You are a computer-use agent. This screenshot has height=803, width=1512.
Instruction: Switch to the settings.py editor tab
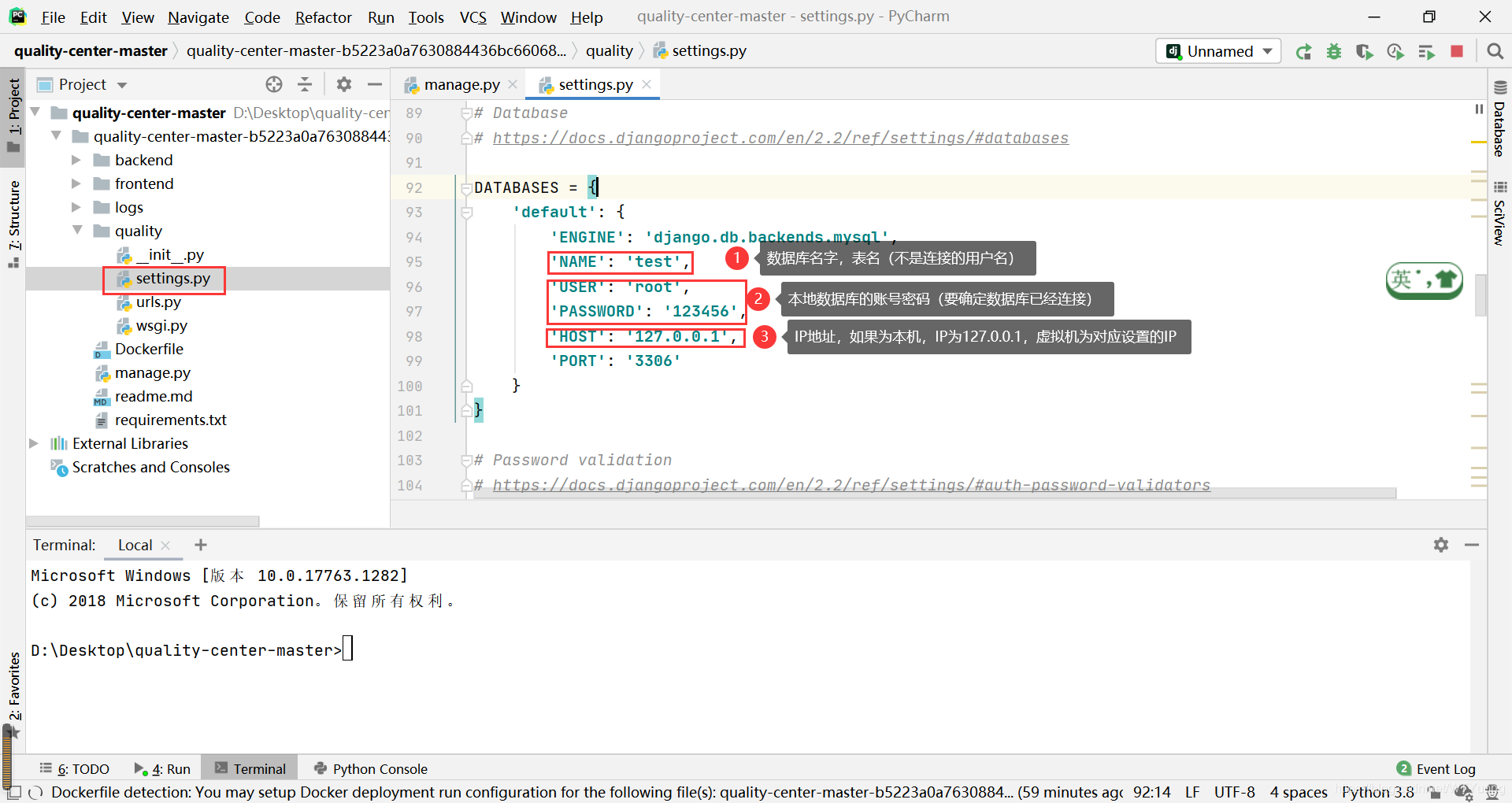click(595, 84)
